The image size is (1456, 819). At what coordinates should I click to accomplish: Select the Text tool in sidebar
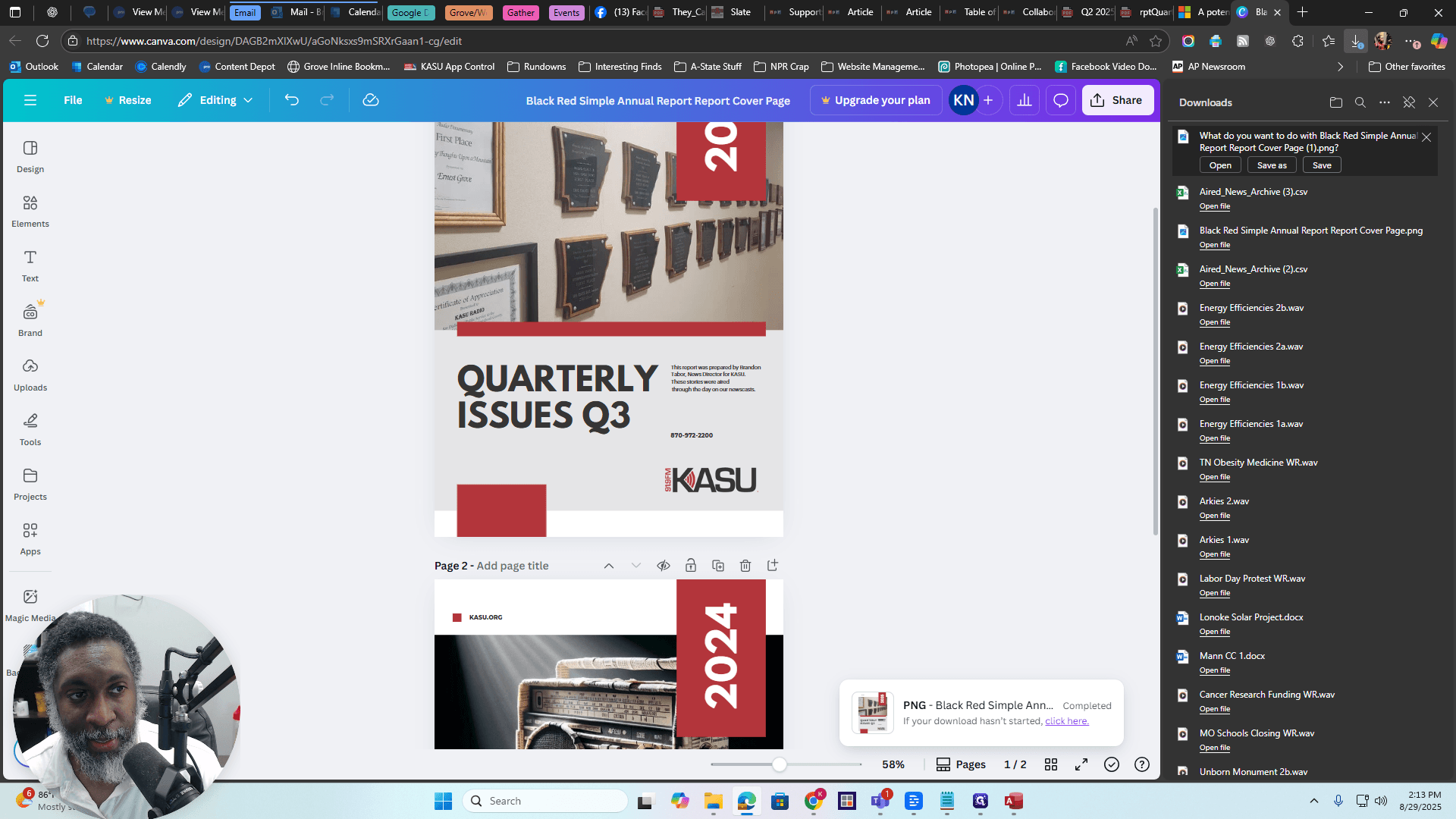tap(30, 266)
